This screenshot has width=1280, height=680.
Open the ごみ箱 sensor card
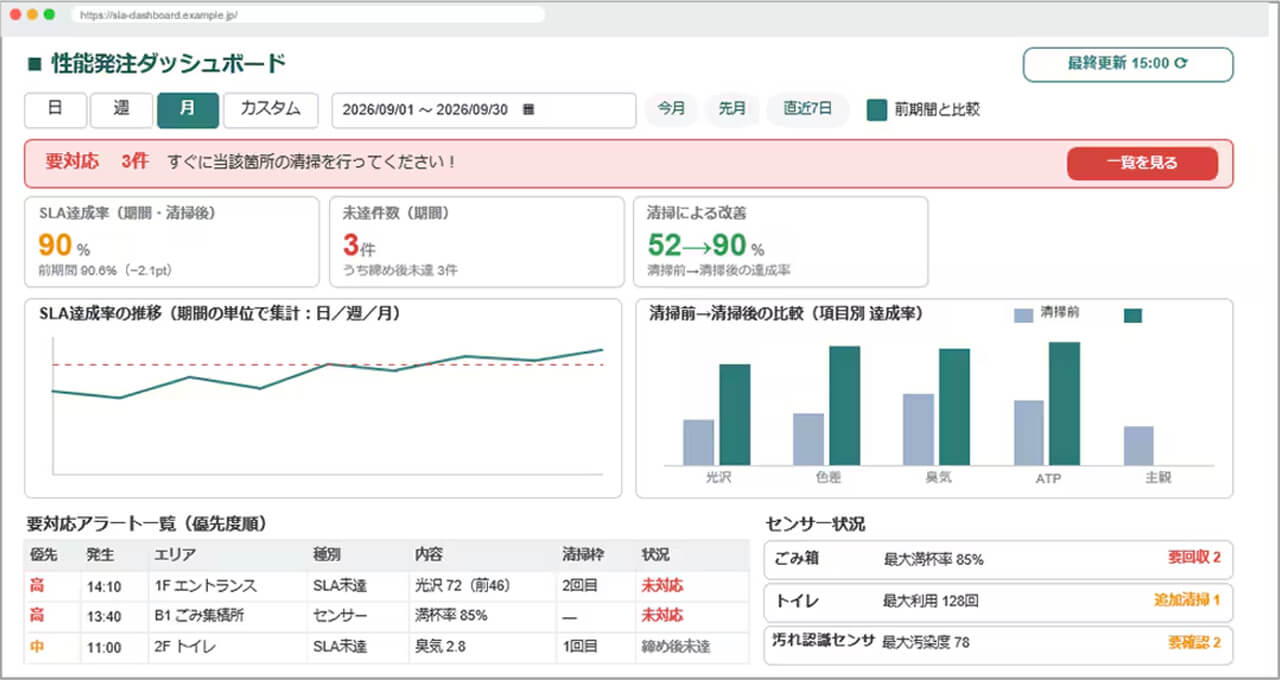(998, 559)
